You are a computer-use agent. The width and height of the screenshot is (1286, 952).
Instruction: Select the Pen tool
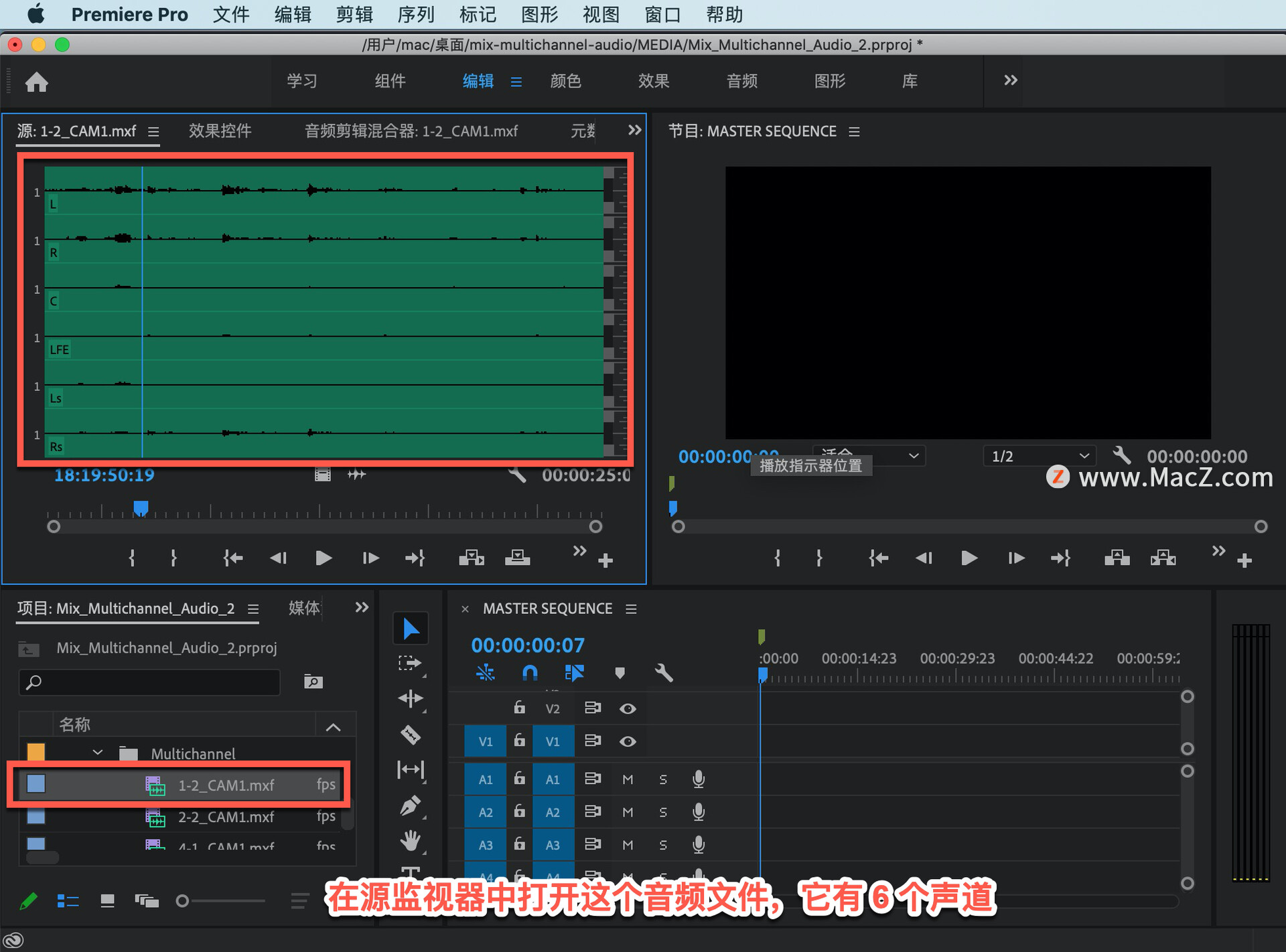(411, 805)
